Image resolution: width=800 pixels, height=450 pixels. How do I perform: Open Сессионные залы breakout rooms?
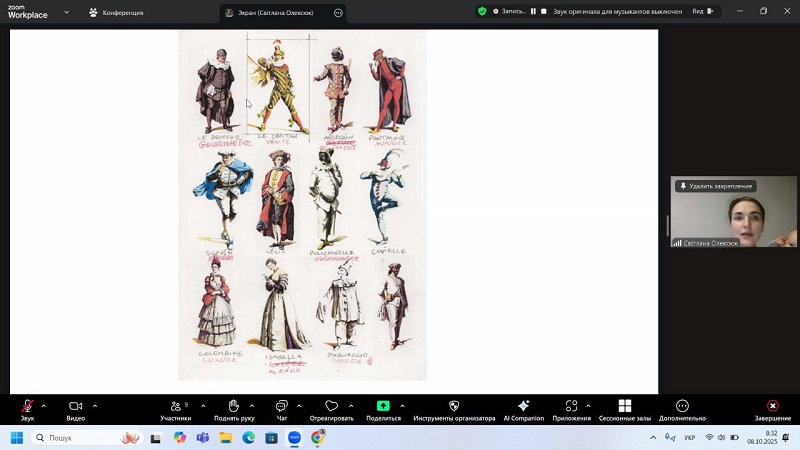point(625,407)
